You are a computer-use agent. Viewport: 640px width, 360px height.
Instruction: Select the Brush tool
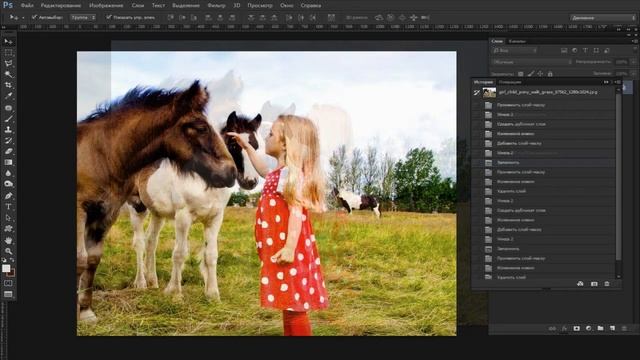click(x=8, y=119)
